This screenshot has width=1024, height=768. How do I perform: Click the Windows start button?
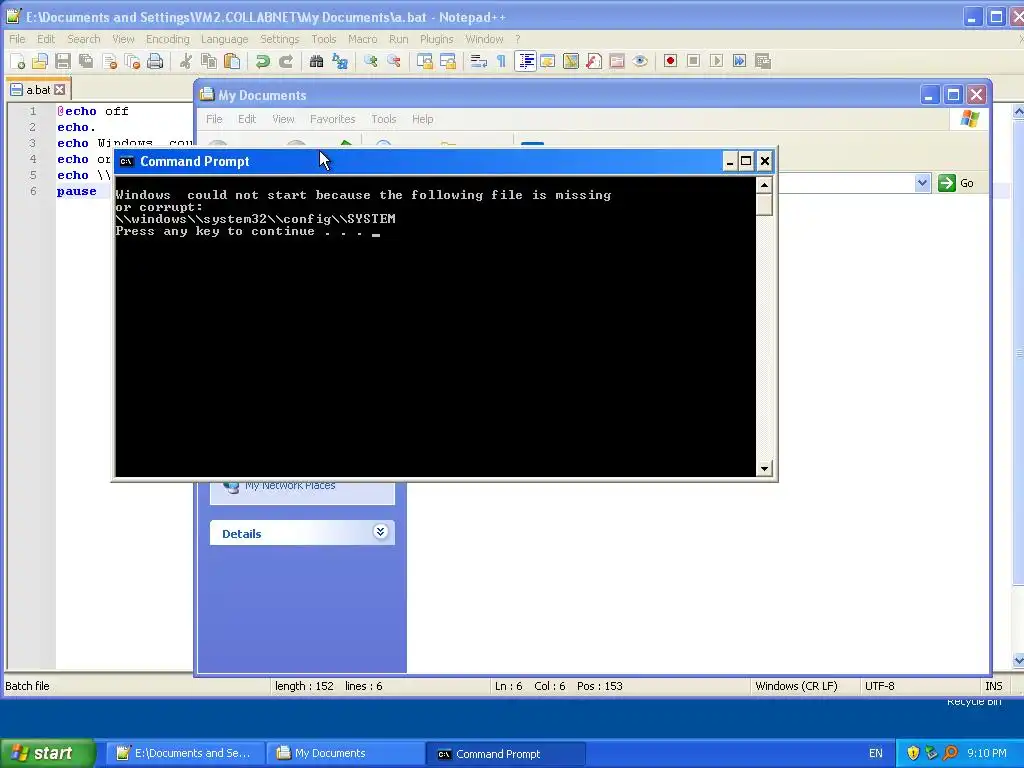(47, 753)
